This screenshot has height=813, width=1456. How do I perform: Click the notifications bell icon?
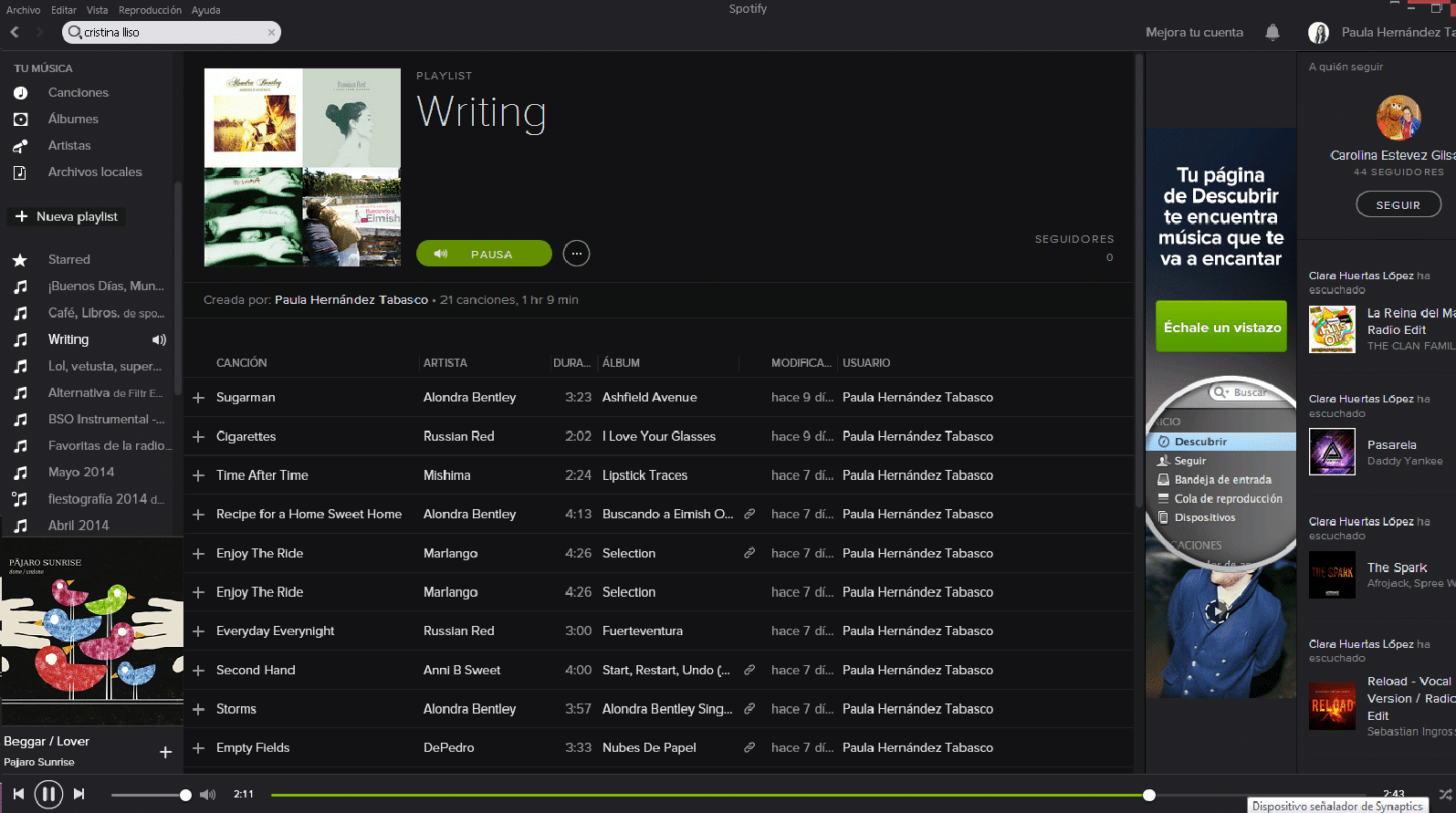1272,32
